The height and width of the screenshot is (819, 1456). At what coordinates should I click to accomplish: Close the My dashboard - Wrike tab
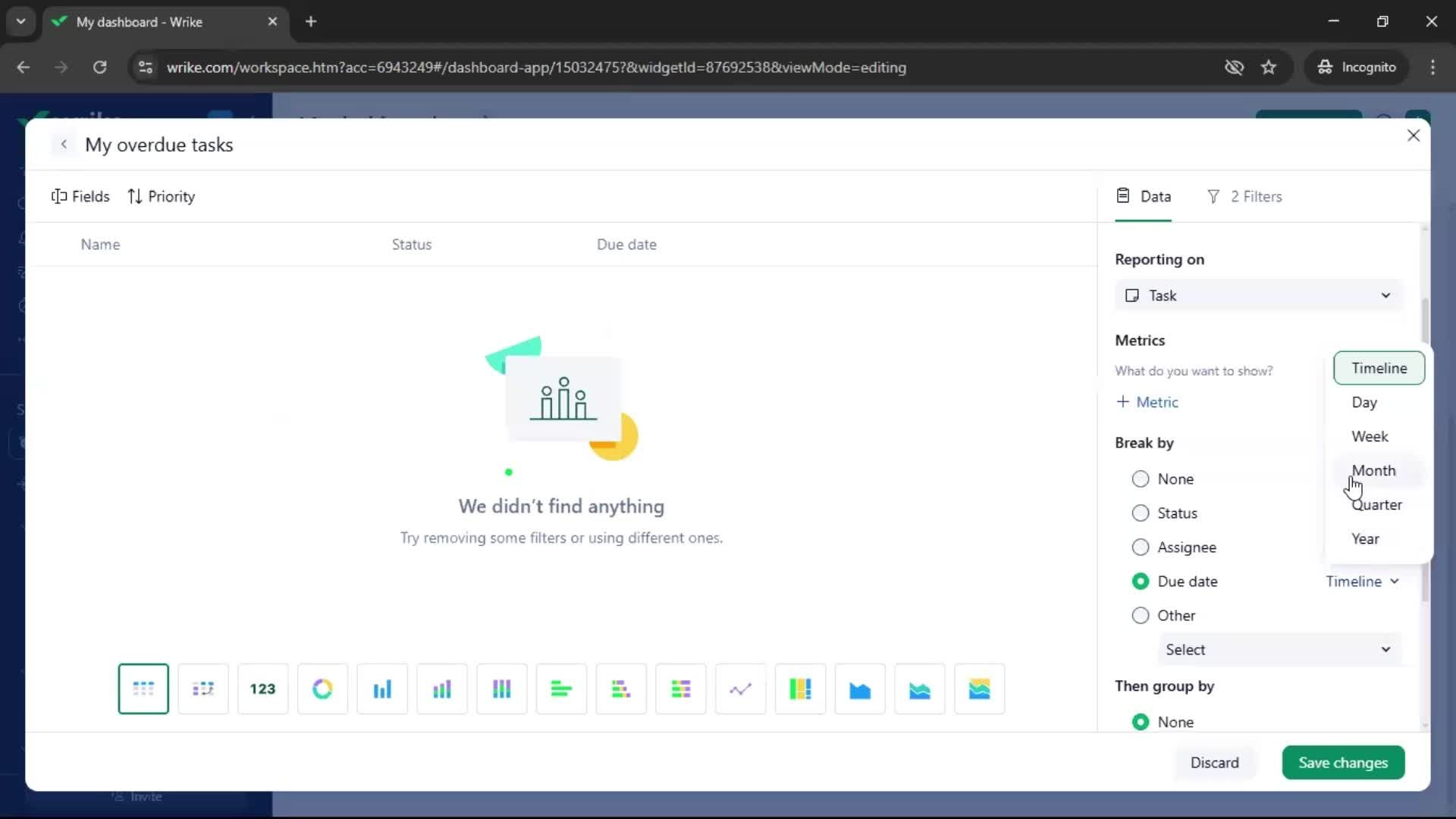[272, 21]
